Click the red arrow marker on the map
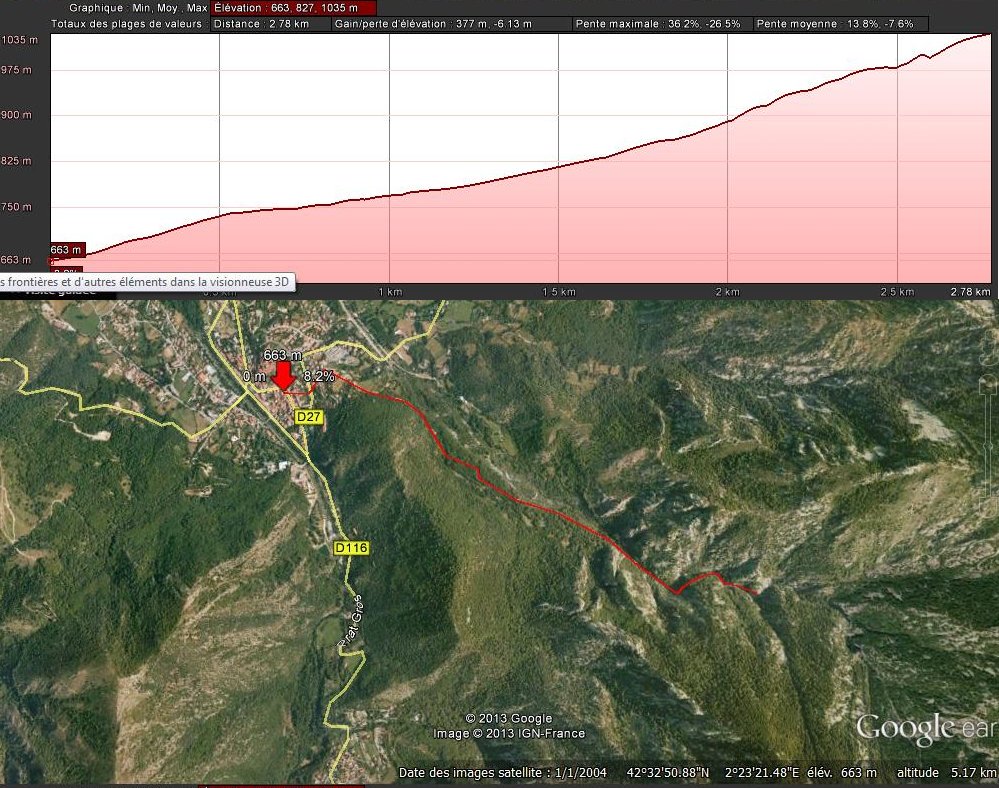This screenshot has height=788, width=999. click(283, 376)
